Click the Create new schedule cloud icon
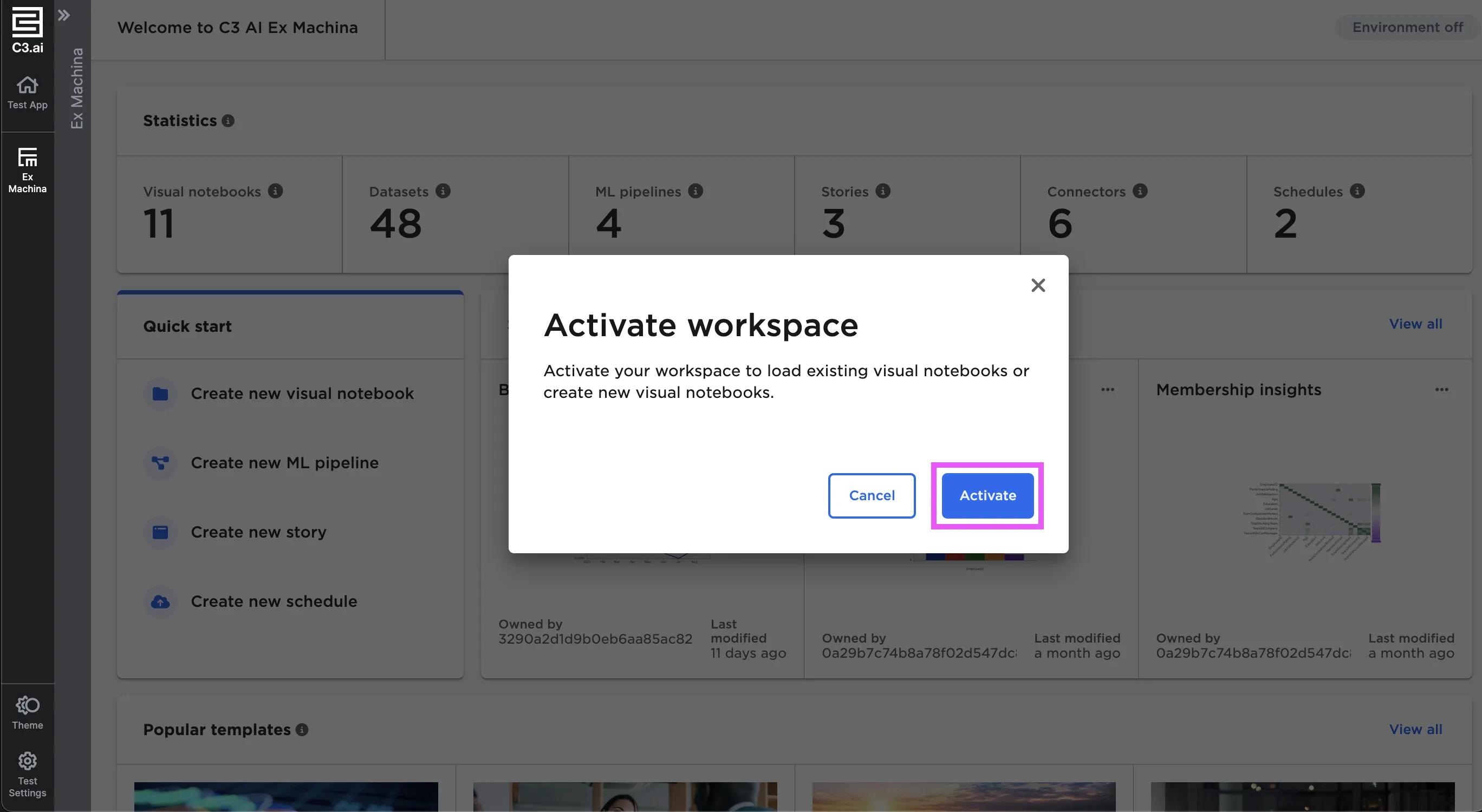Viewport: 1482px width, 812px height. 159,601
